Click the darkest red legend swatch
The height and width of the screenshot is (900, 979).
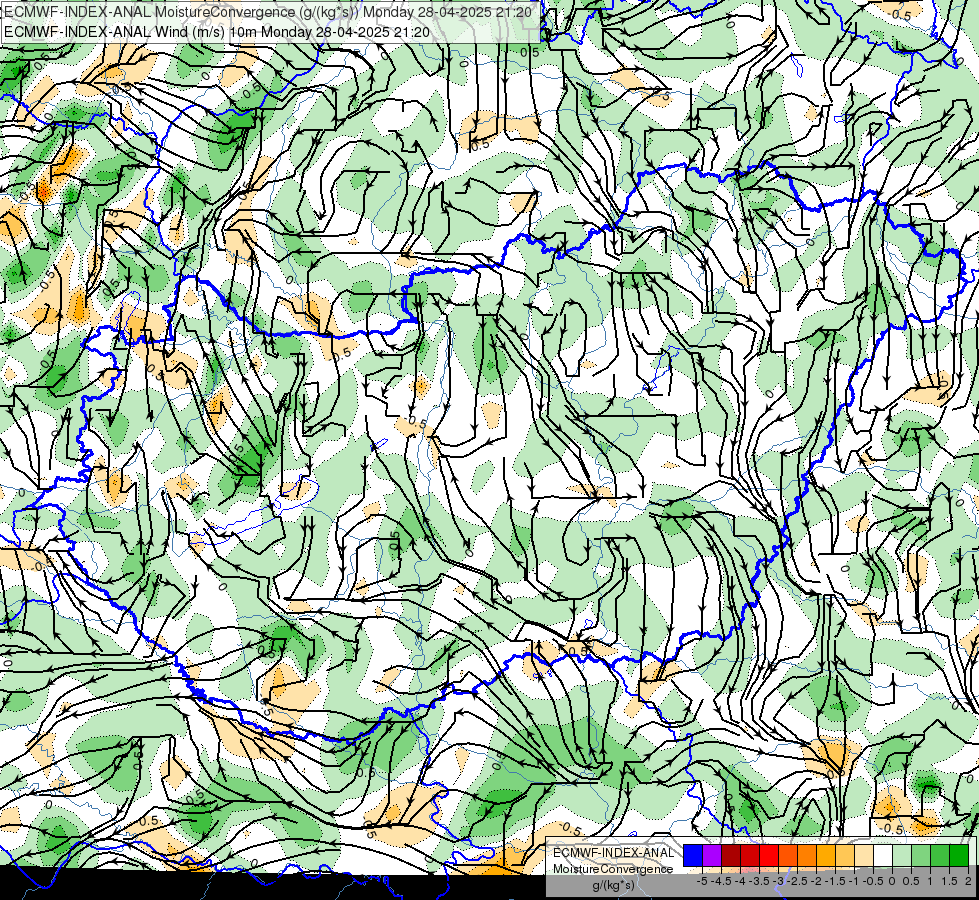(x=731, y=855)
